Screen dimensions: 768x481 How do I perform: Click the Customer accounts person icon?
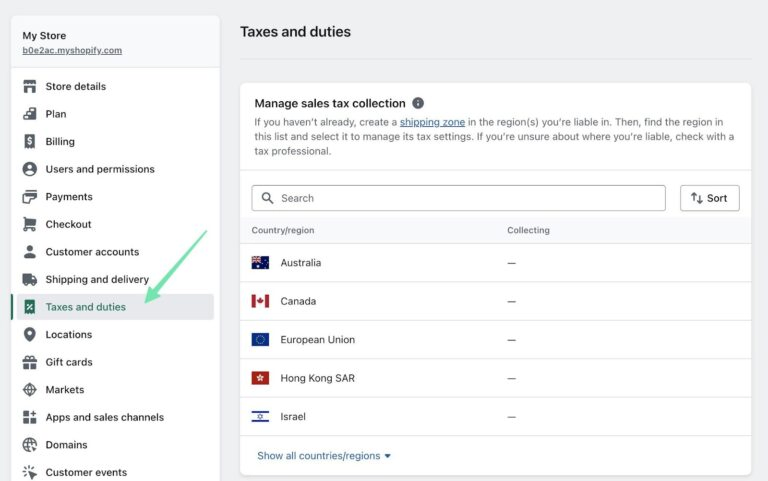[29, 252]
